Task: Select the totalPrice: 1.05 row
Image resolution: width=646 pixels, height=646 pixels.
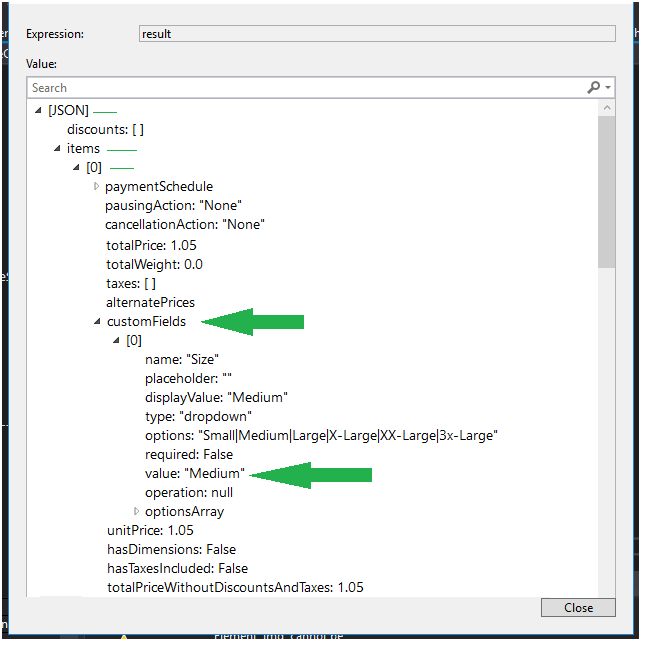Action: coord(151,245)
